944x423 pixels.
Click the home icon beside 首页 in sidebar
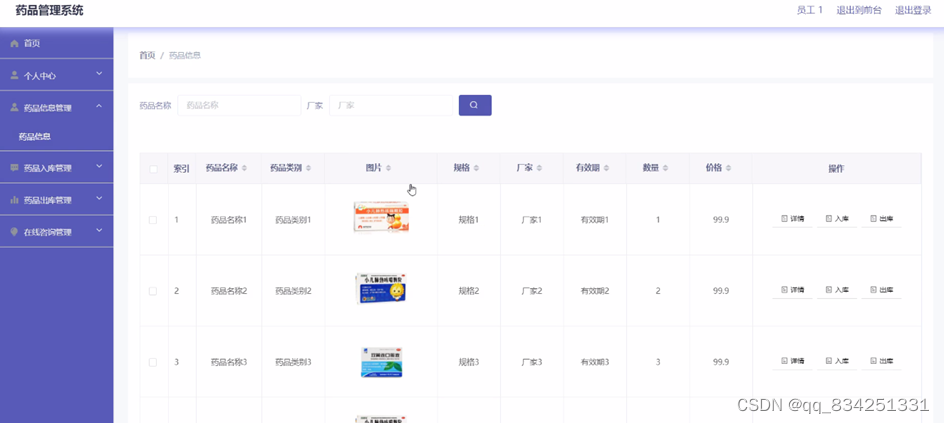(14, 43)
